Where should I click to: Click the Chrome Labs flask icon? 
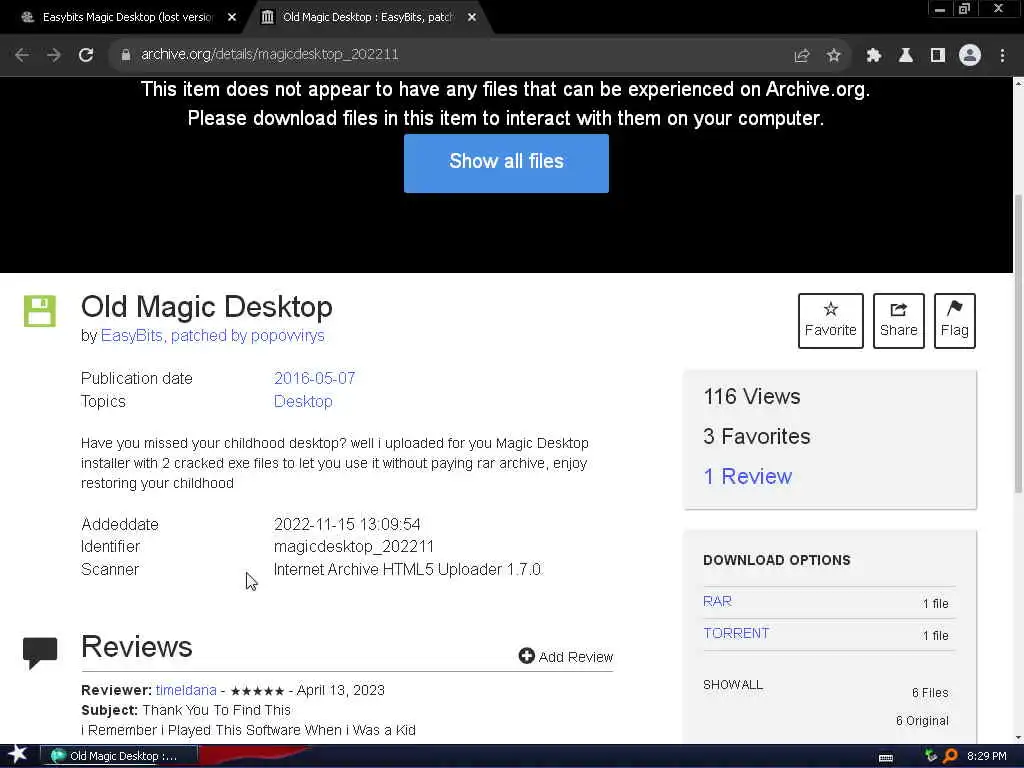point(906,56)
